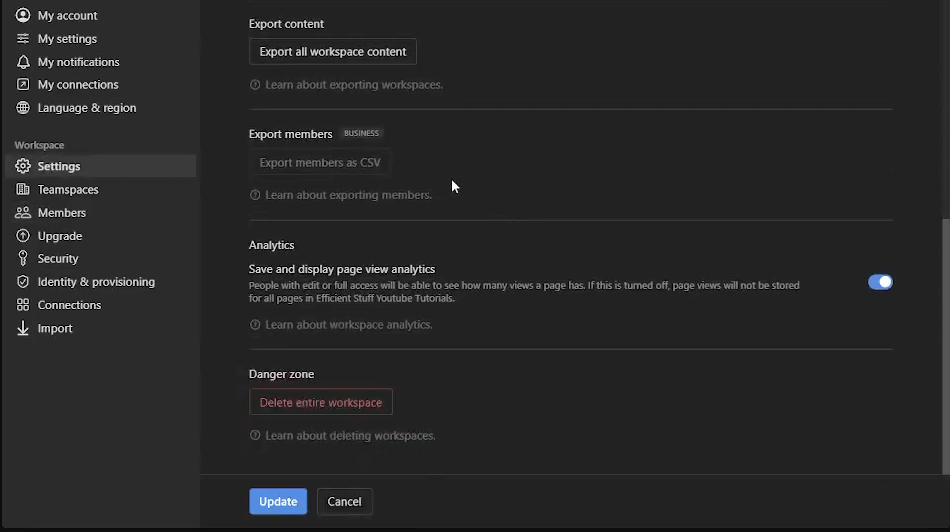Click Export all workspace content button
This screenshot has height=532, width=950.
pos(333,52)
